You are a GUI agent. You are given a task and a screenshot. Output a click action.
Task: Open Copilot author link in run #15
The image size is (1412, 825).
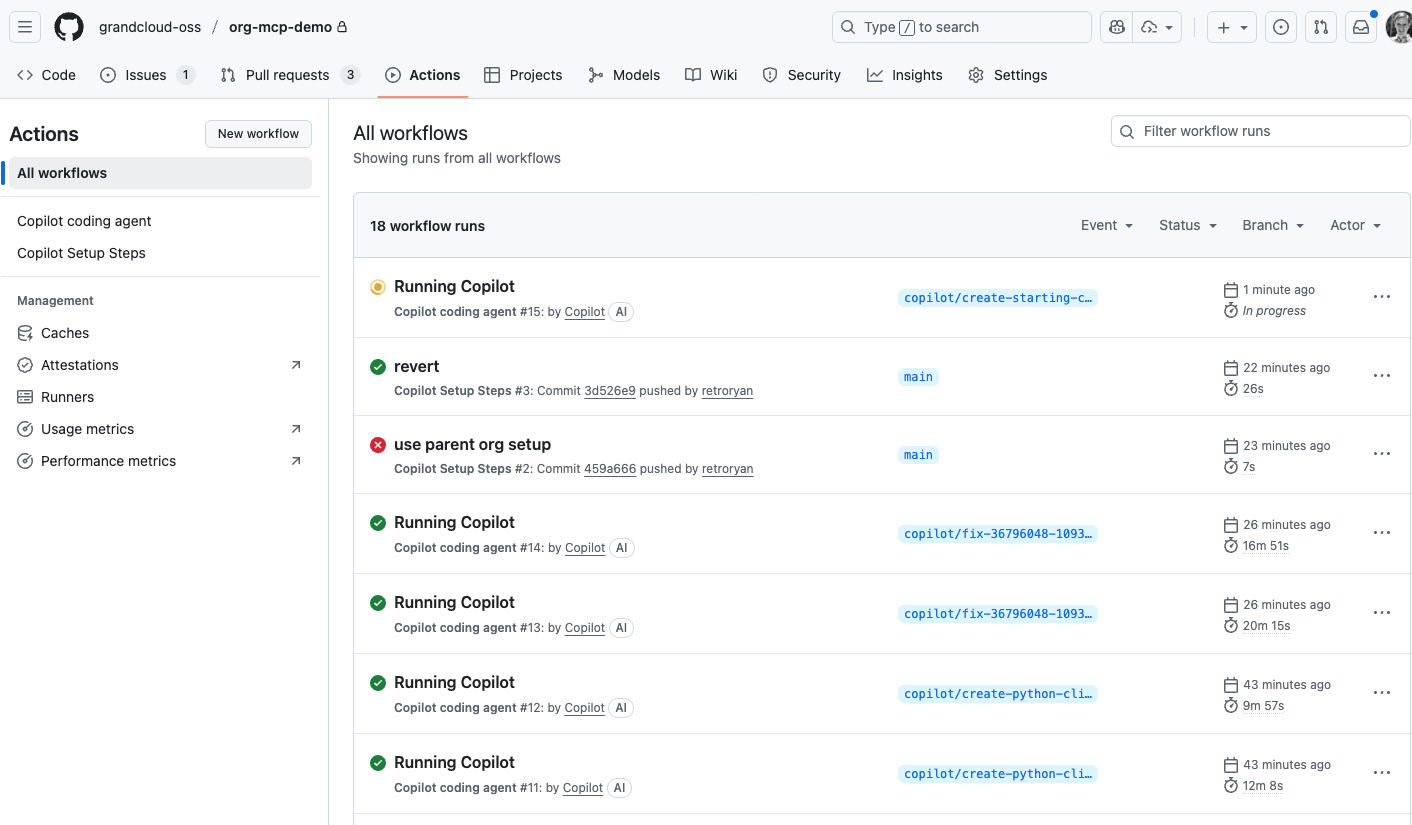click(584, 312)
